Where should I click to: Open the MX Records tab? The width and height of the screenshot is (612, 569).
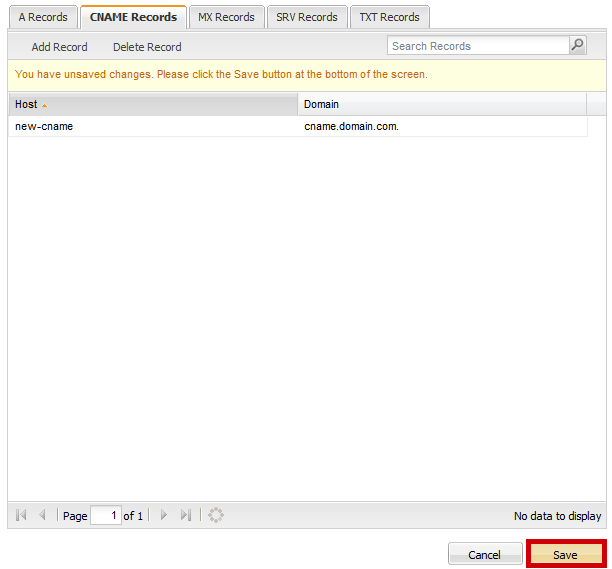pos(226,17)
